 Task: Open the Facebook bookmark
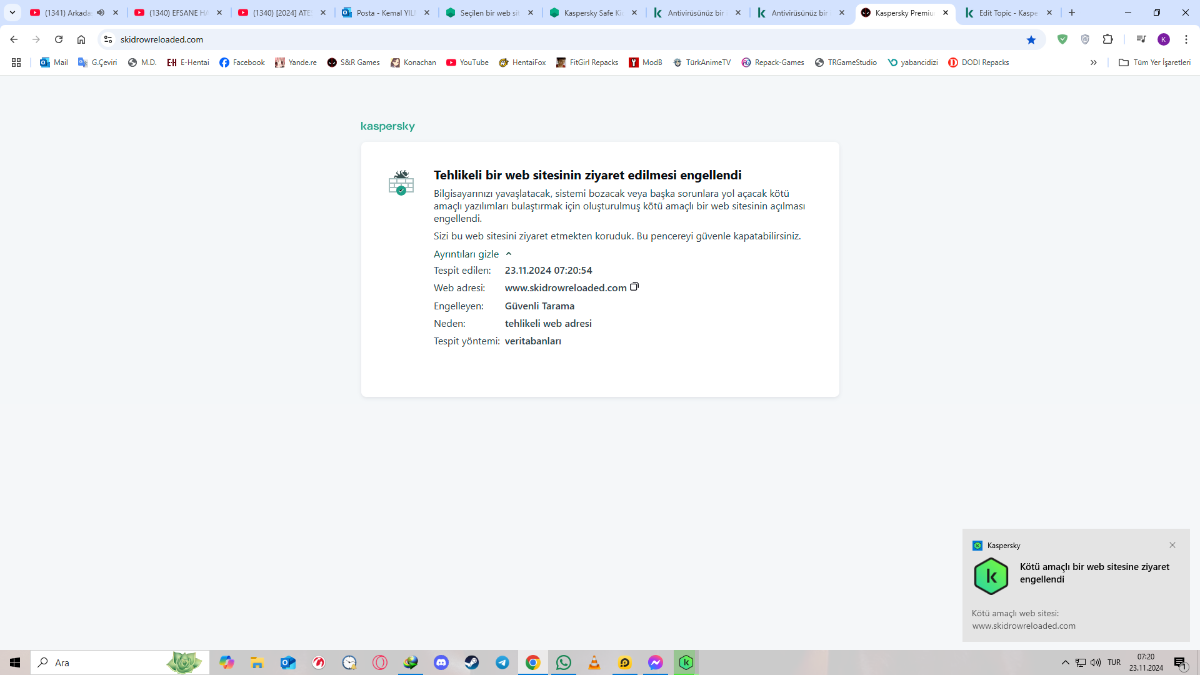(242, 62)
